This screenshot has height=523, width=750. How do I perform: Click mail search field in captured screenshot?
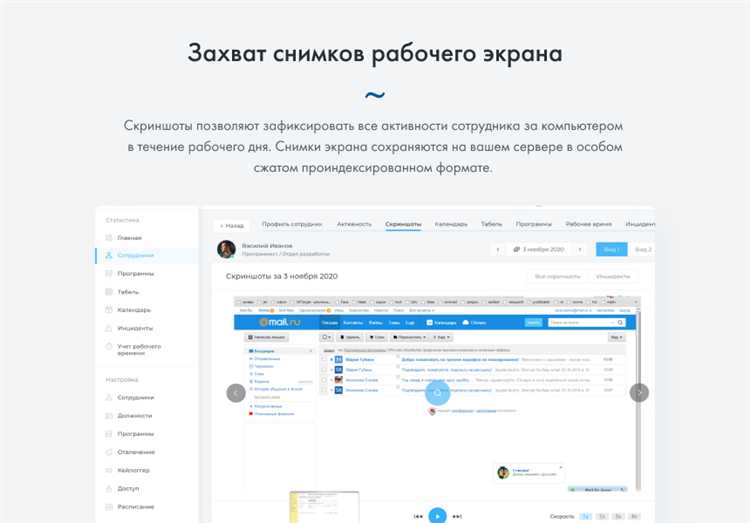(x=586, y=323)
